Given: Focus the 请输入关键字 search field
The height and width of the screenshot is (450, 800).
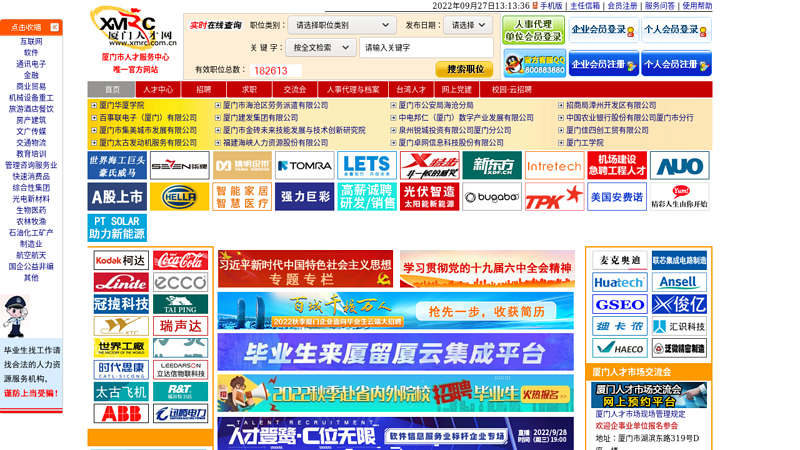Looking at the screenshot, I should tap(426, 47).
